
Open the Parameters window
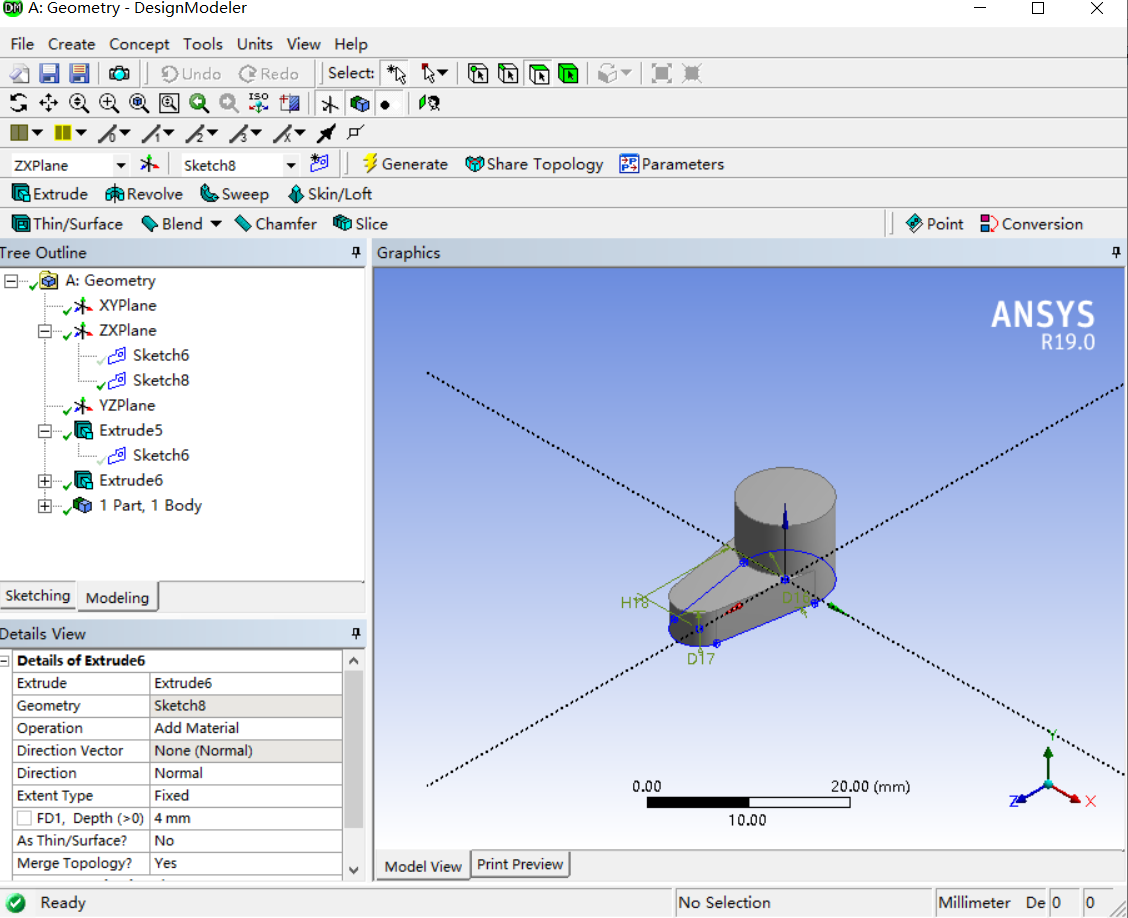coord(672,164)
